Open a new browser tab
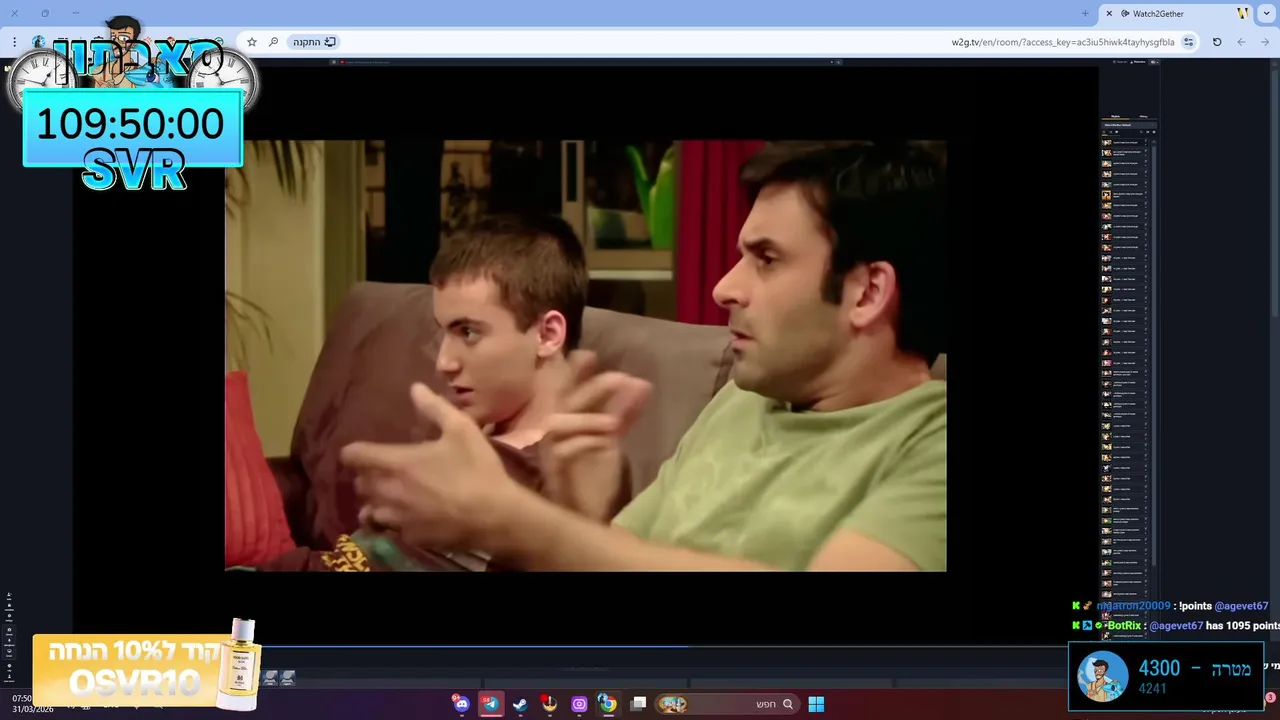The width and height of the screenshot is (1280, 720). click(1085, 13)
